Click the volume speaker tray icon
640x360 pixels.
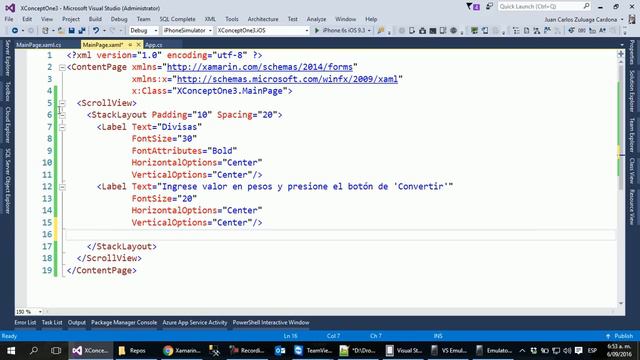tap(567, 351)
